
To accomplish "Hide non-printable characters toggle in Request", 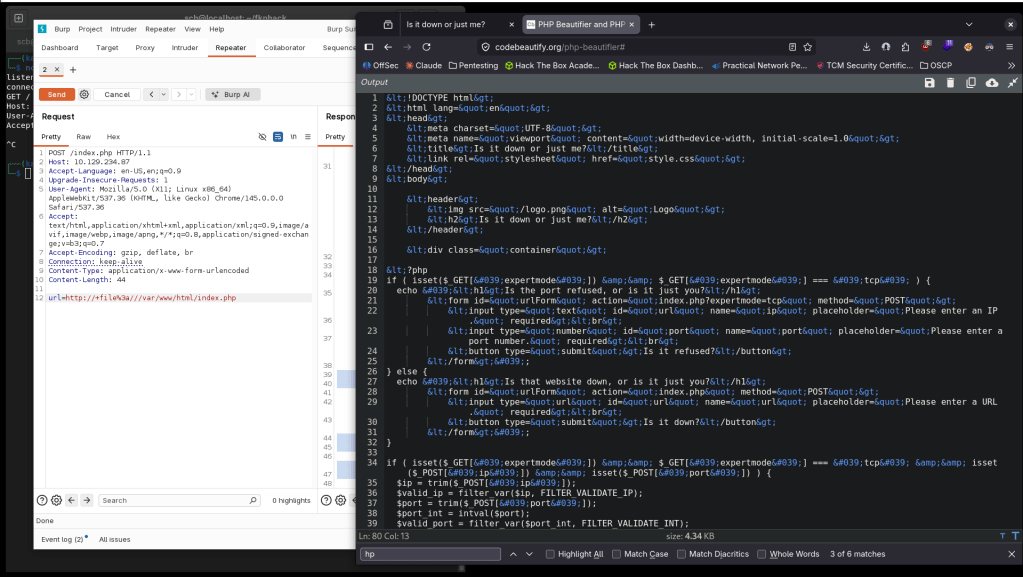I will [x=263, y=136].
